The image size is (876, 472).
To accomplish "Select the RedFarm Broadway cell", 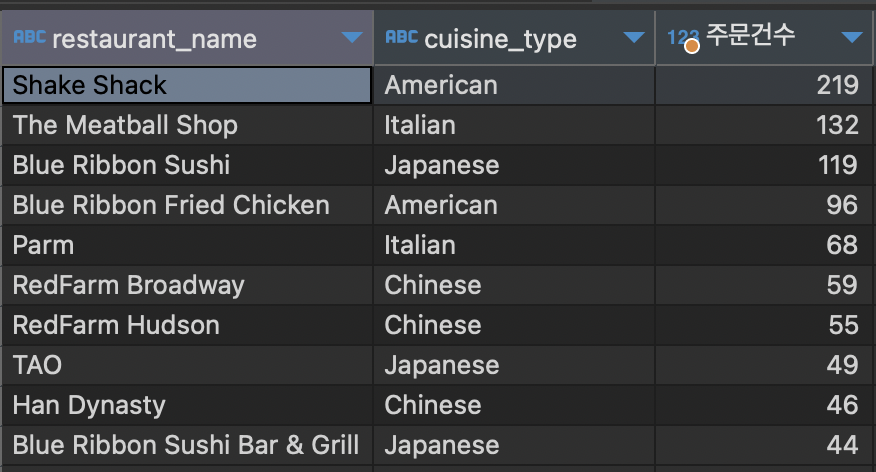I will click(187, 285).
